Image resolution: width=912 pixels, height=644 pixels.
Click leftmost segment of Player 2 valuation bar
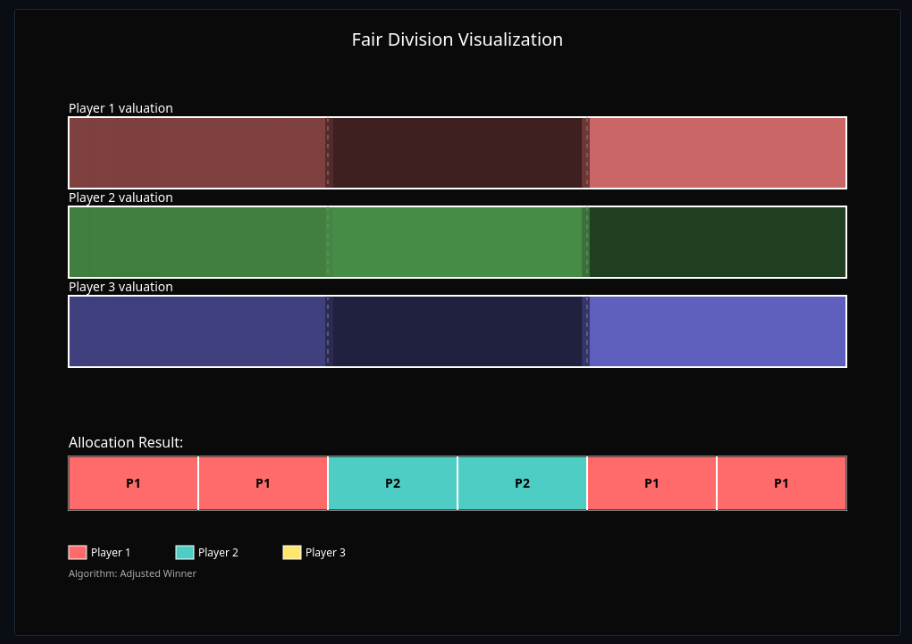[197, 242]
